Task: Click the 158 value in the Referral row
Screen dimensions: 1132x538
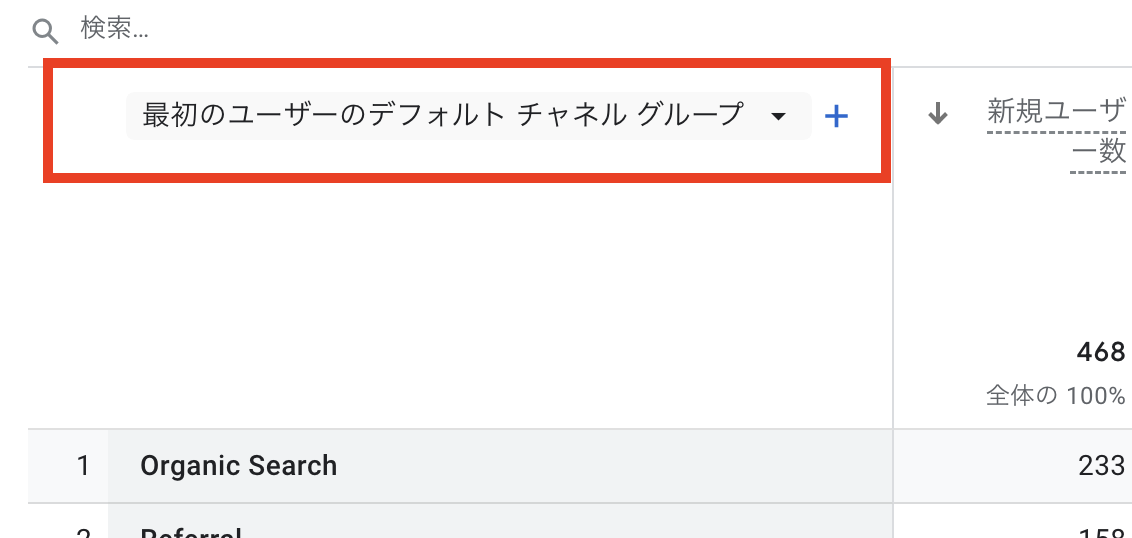Action: (1102, 533)
